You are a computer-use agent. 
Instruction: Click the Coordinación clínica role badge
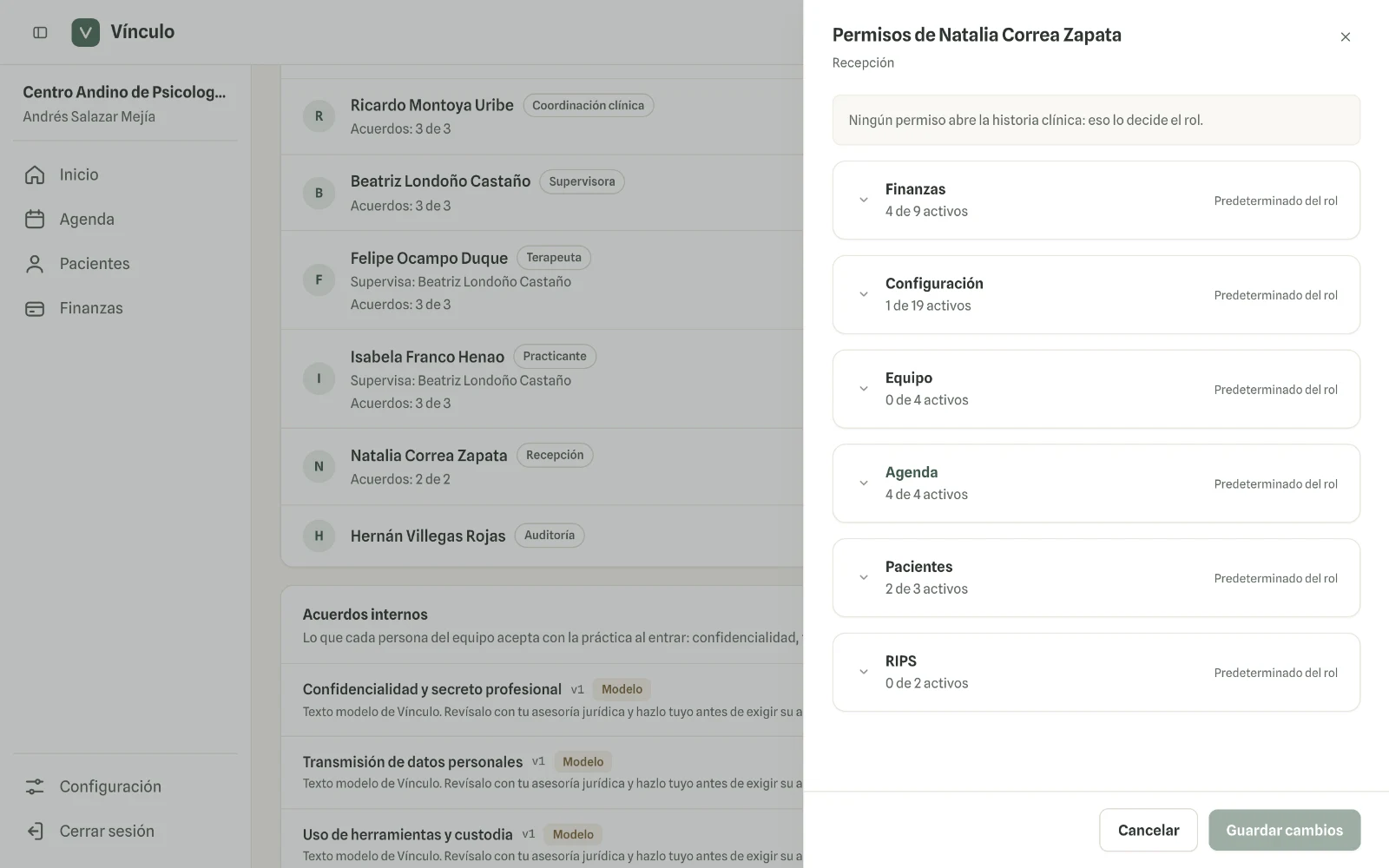click(x=588, y=105)
